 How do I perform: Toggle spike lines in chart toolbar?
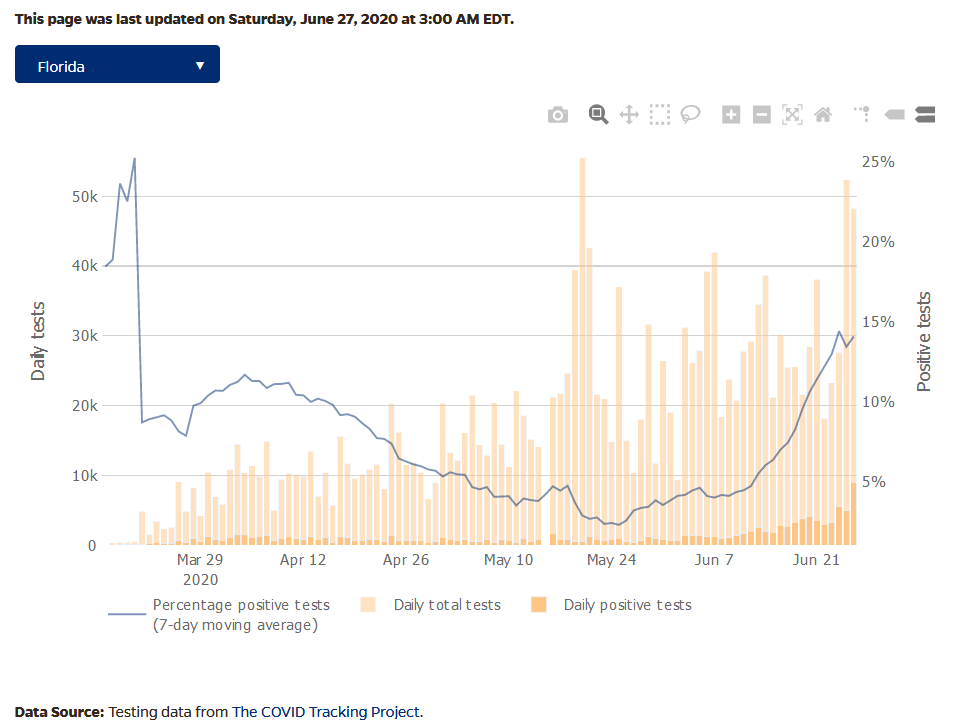click(862, 115)
